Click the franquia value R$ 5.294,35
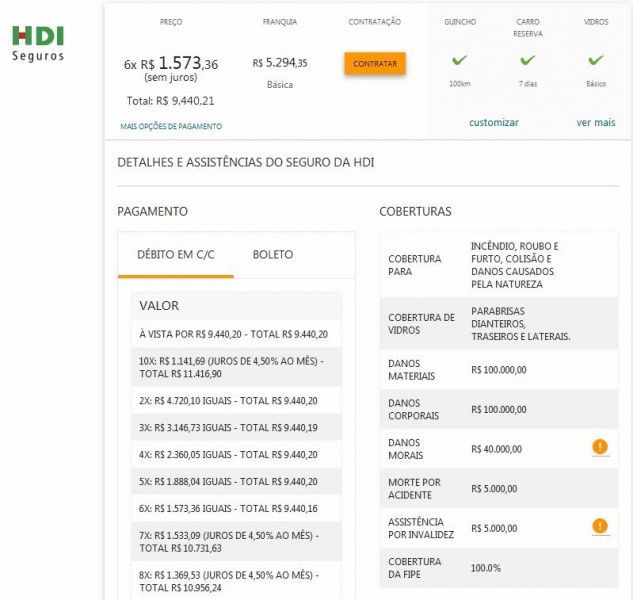 280,63
